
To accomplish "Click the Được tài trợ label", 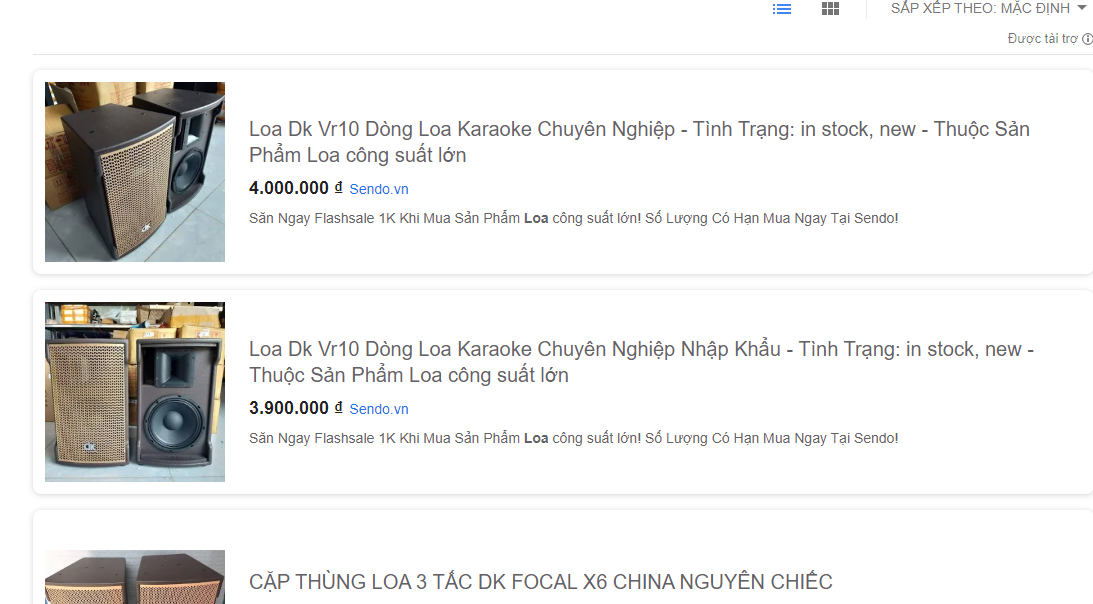I will pos(1042,39).
